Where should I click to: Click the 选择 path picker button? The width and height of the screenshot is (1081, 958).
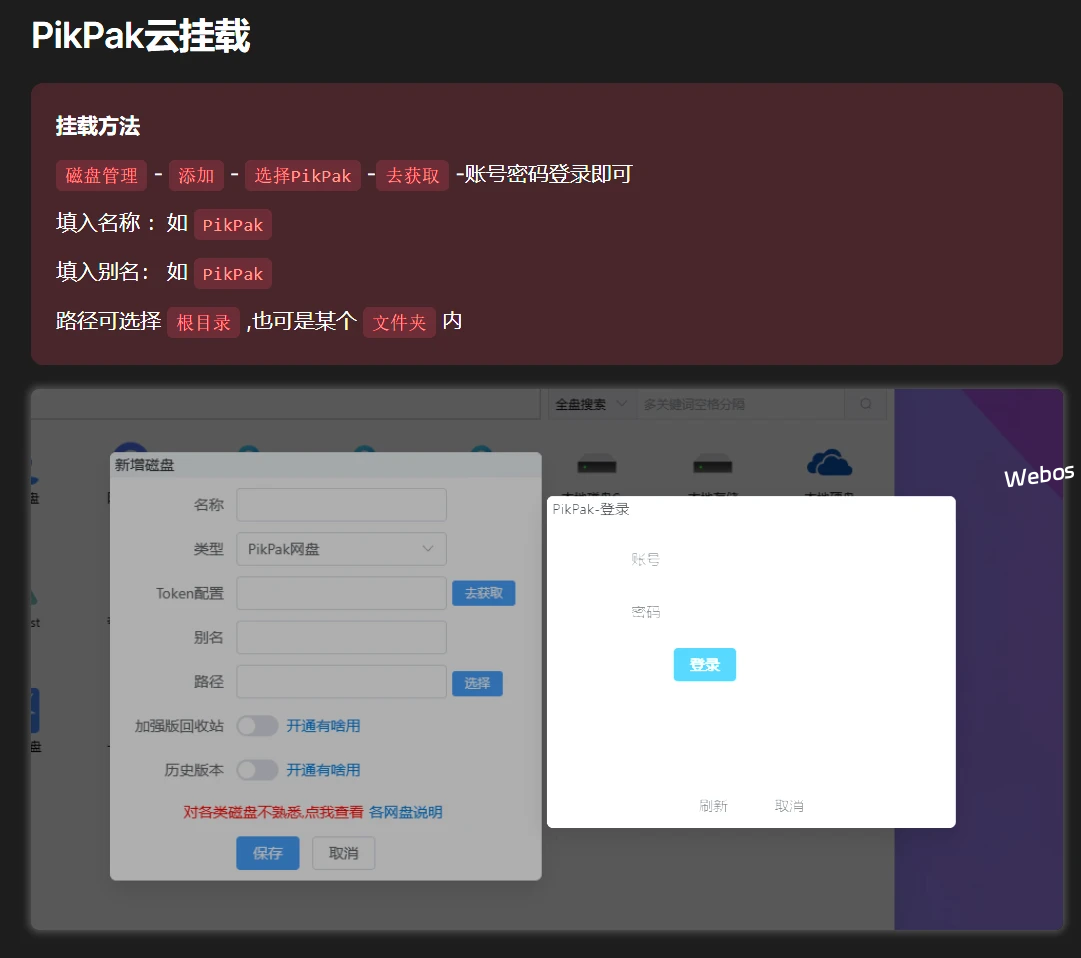click(x=477, y=683)
